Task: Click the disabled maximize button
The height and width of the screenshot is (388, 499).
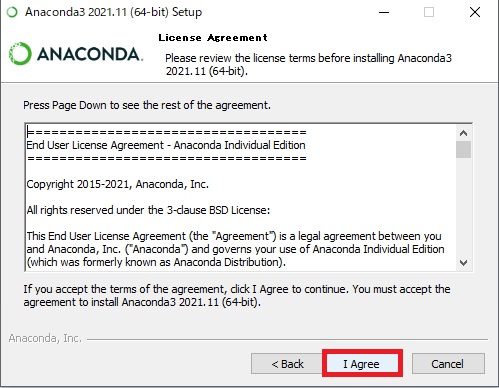Action: (429, 12)
